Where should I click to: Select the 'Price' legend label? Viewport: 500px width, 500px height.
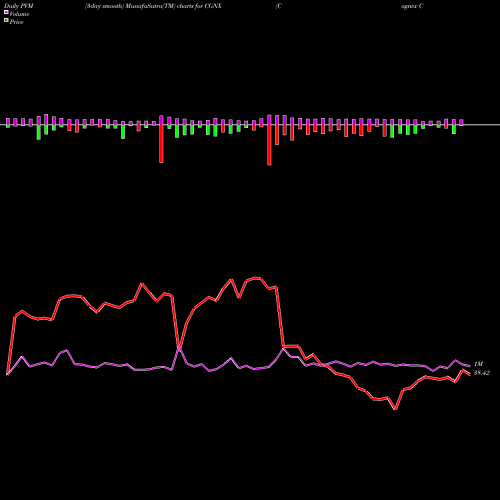coord(16,22)
